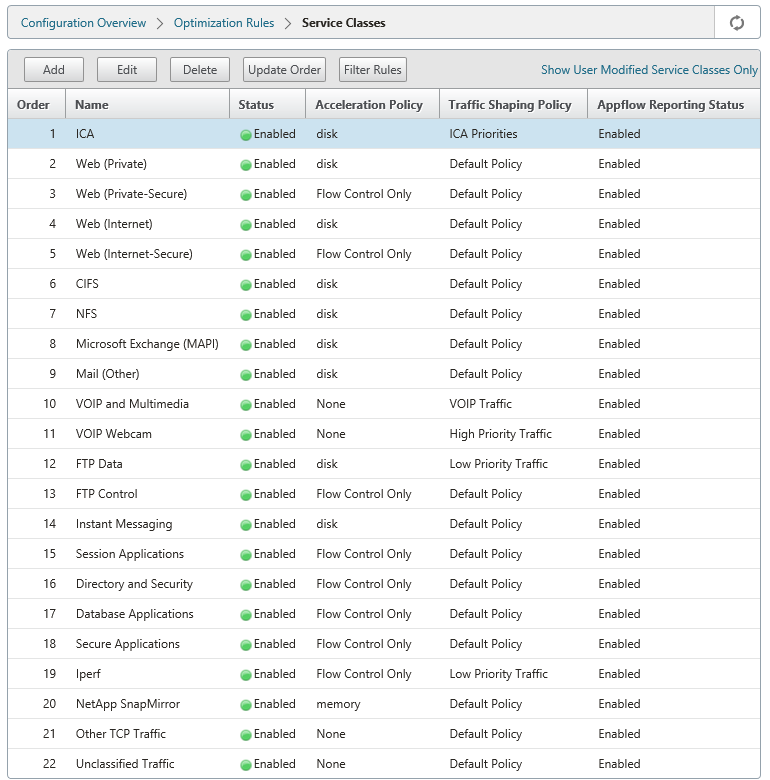The height and width of the screenshot is (780, 770).
Task: Select the NetApp SnapMirror row
Action: click(384, 704)
